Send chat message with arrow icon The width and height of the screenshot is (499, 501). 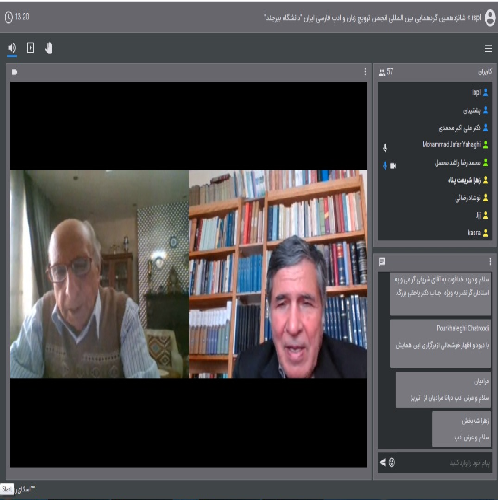382,462
